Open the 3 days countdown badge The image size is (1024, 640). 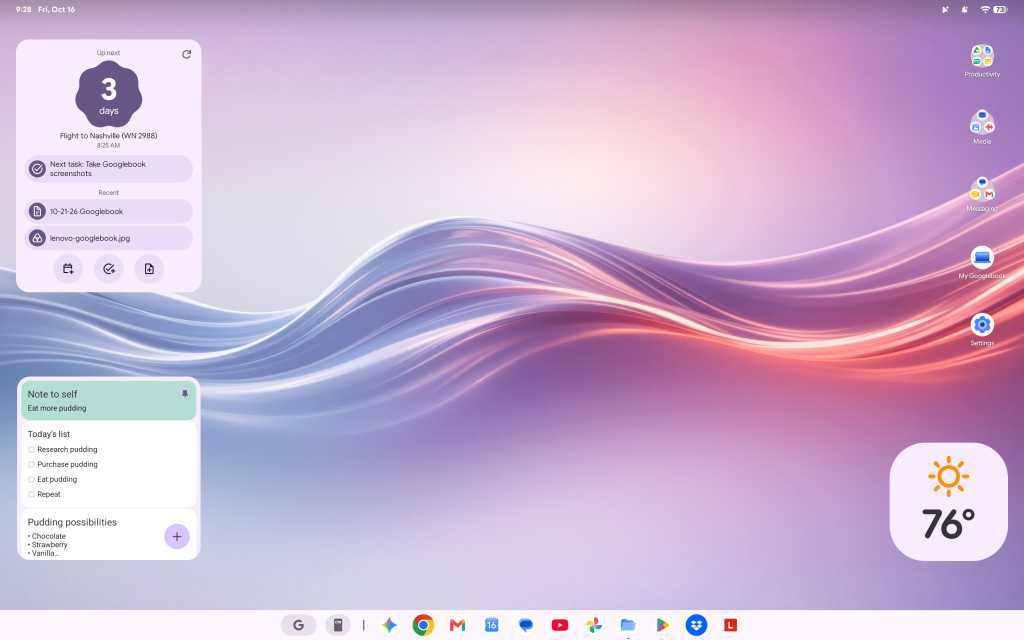coord(108,95)
